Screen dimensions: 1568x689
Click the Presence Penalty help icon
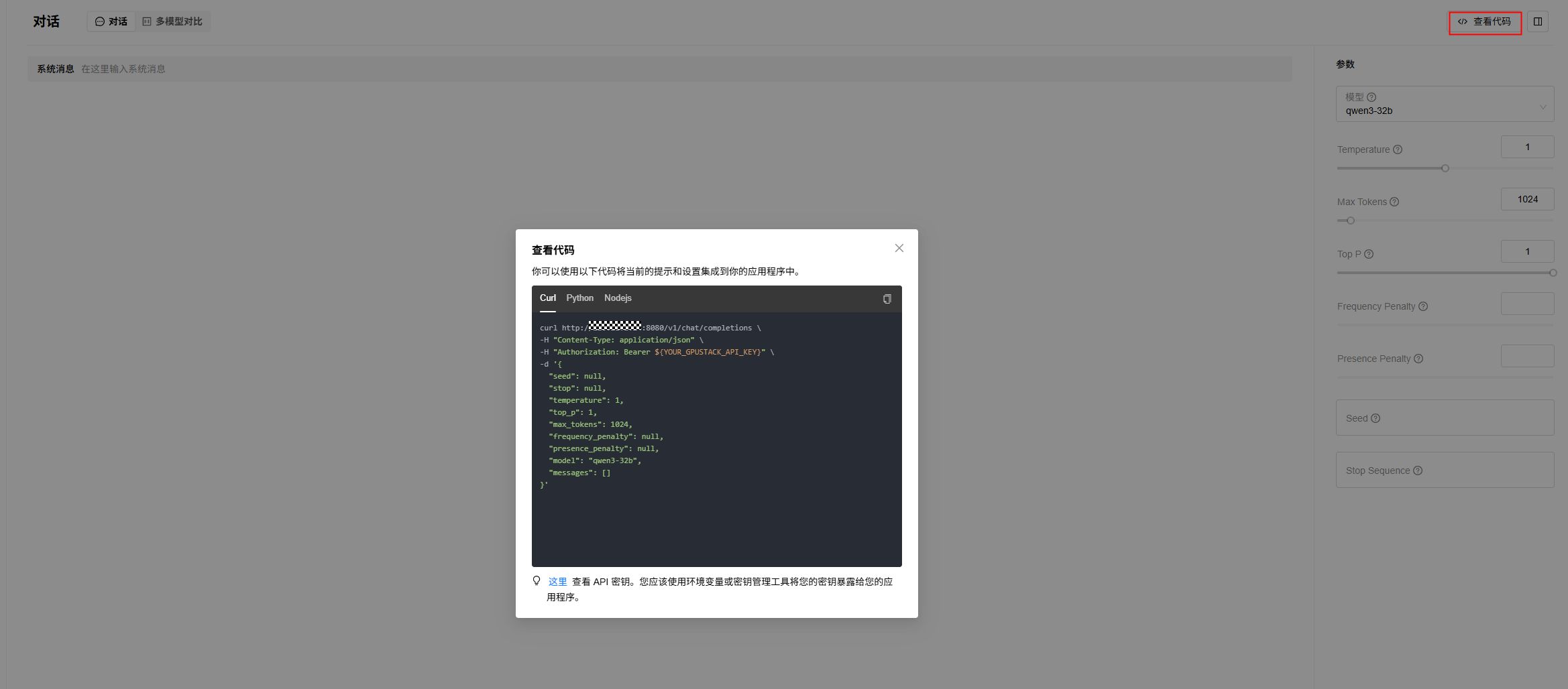point(1418,359)
